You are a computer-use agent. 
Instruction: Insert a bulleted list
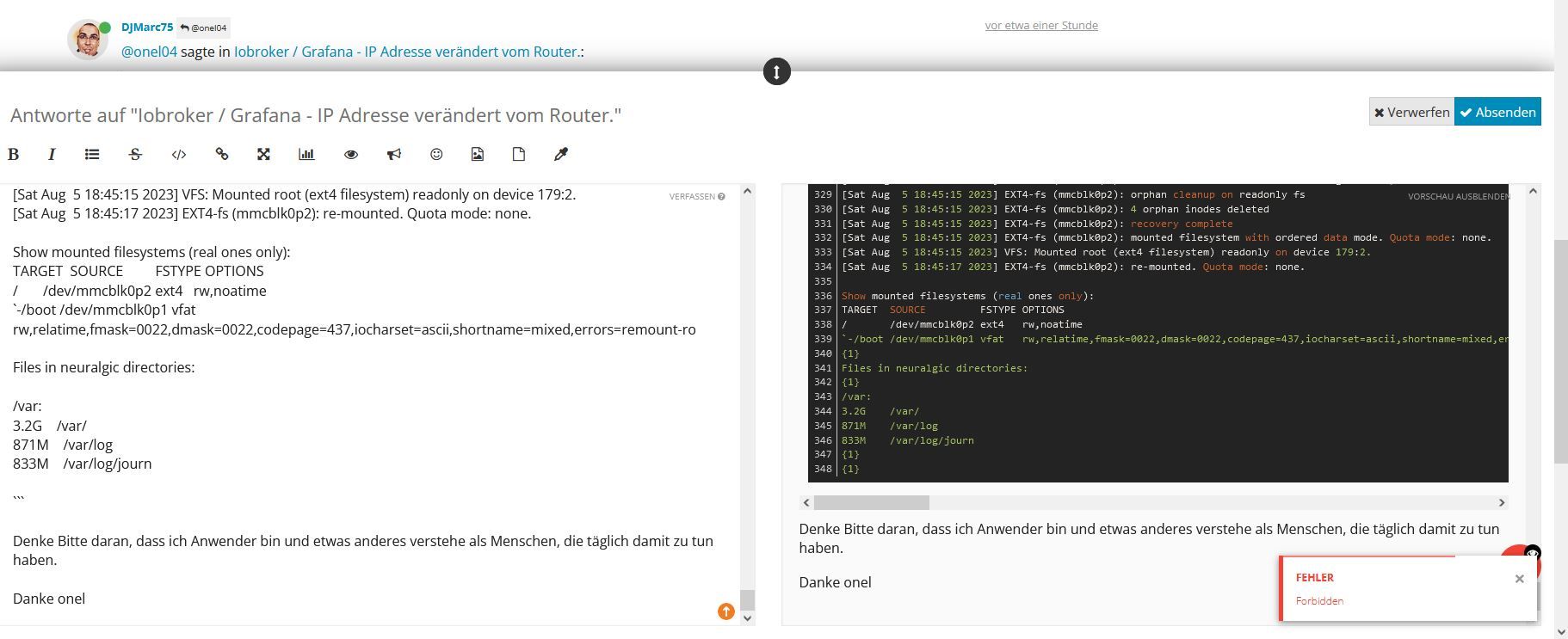pyautogui.click(x=92, y=155)
